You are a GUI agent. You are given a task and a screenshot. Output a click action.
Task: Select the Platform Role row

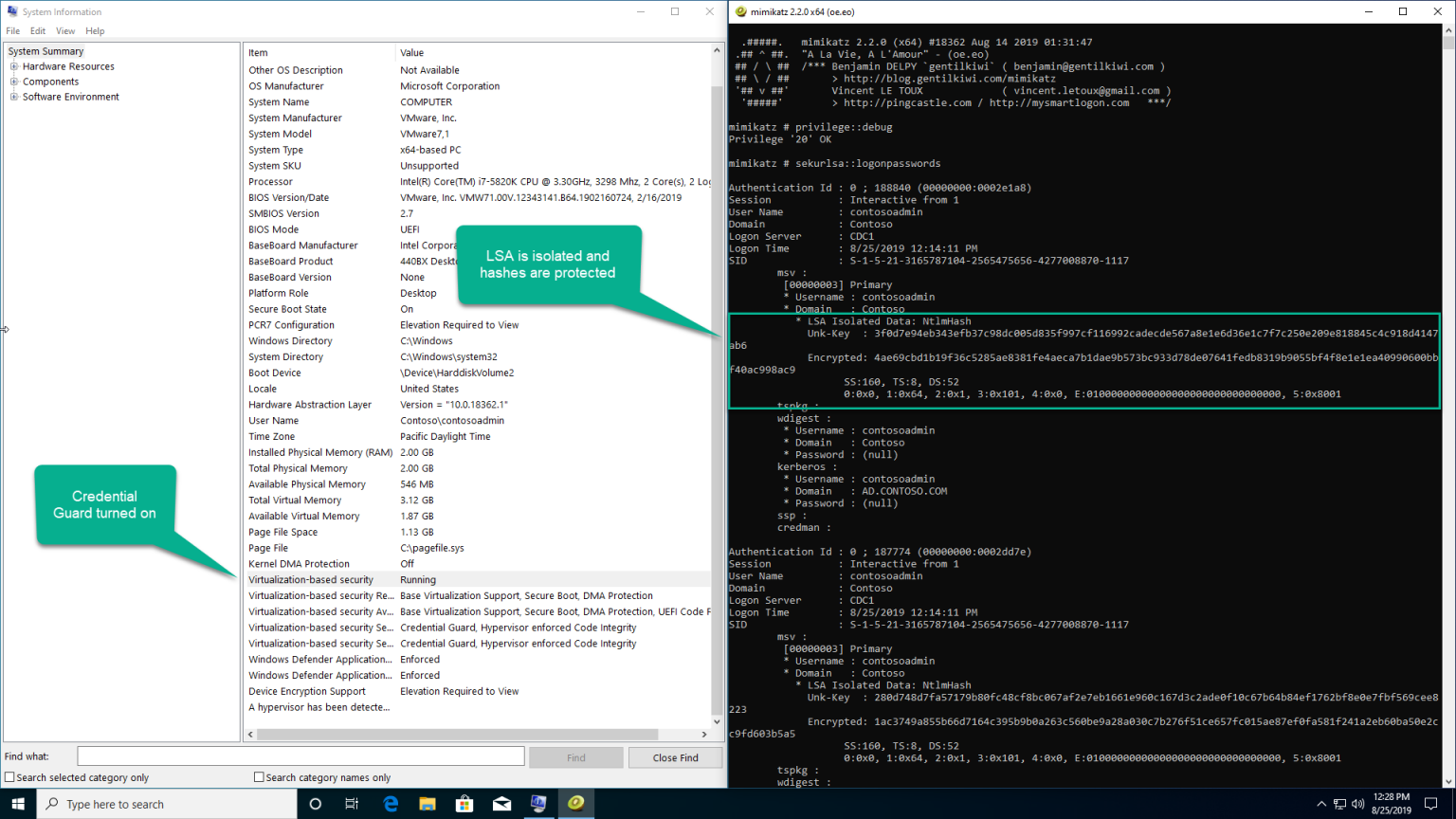pyautogui.click(x=478, y=294)
